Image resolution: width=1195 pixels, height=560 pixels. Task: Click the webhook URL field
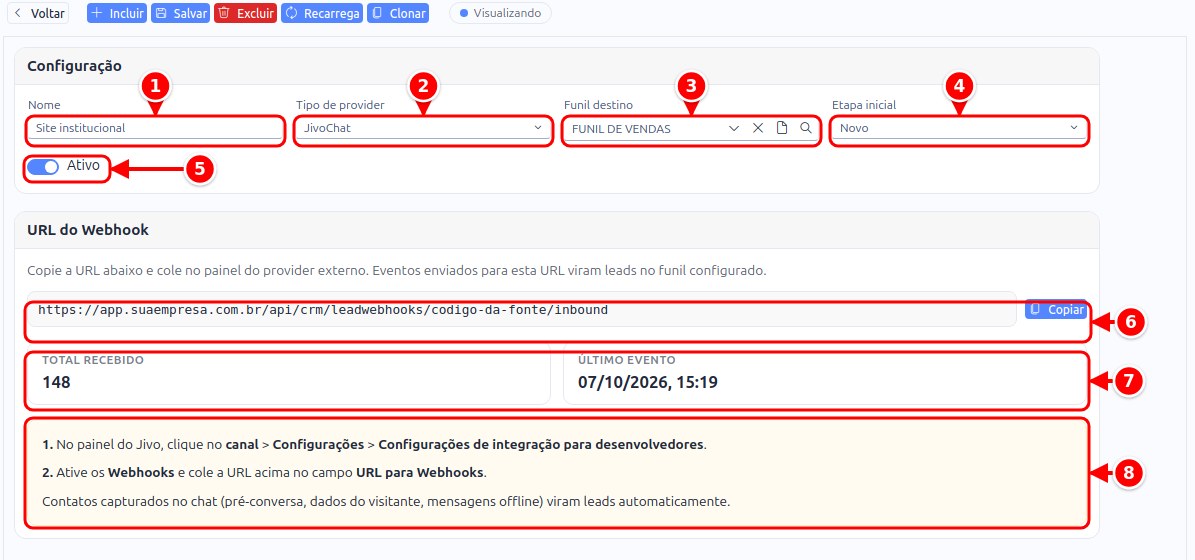point(522,309)
